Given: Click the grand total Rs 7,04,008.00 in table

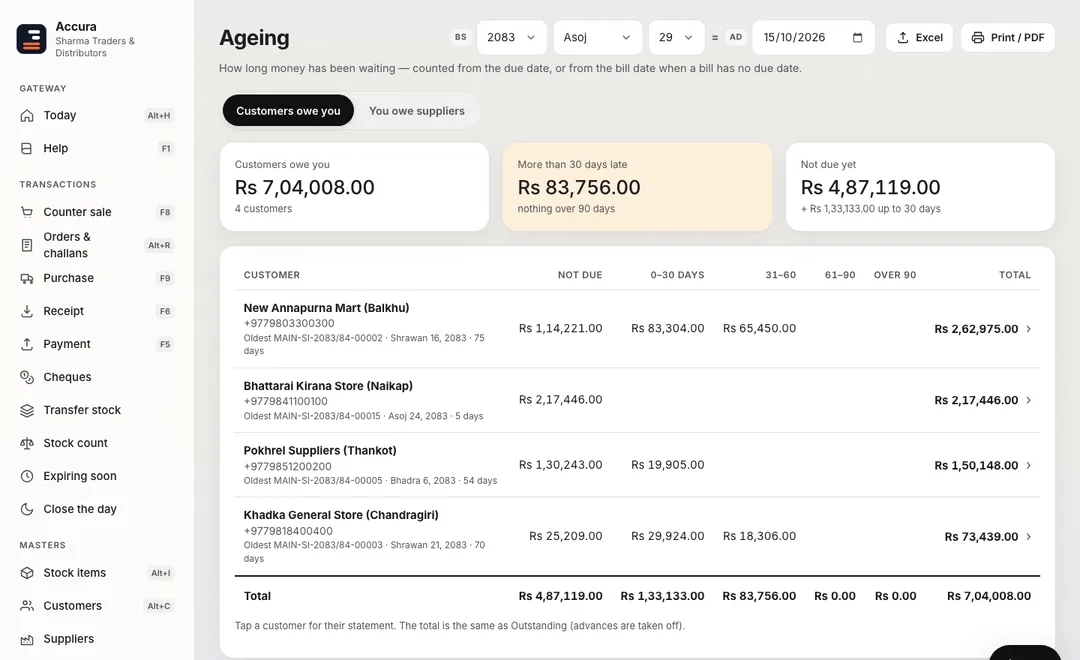Looking at the screenshot, I should (x=988, y=596).
